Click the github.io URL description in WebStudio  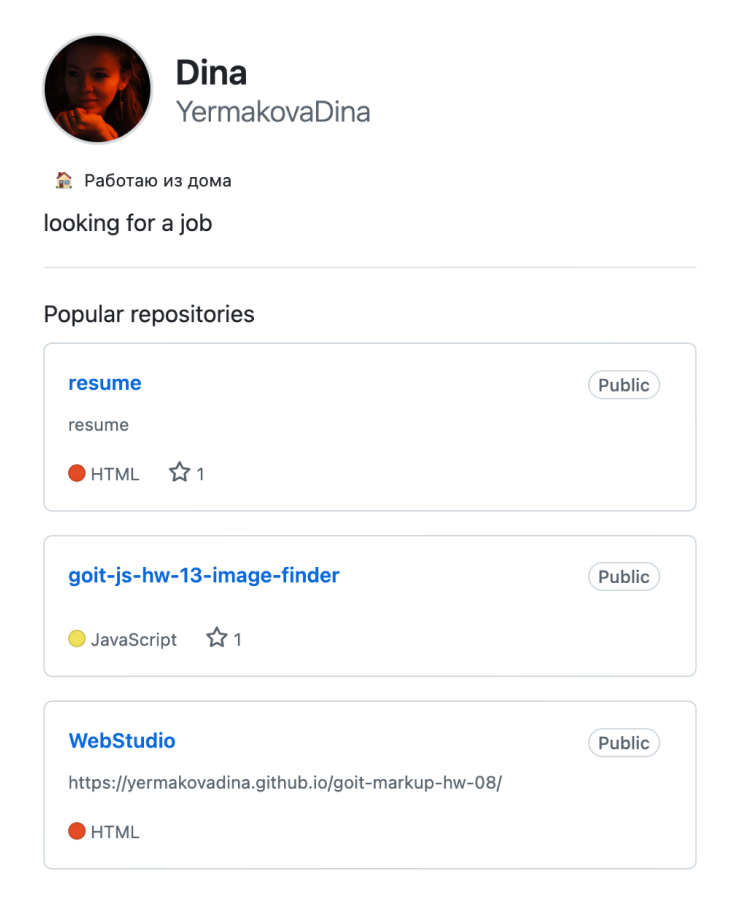285,782
